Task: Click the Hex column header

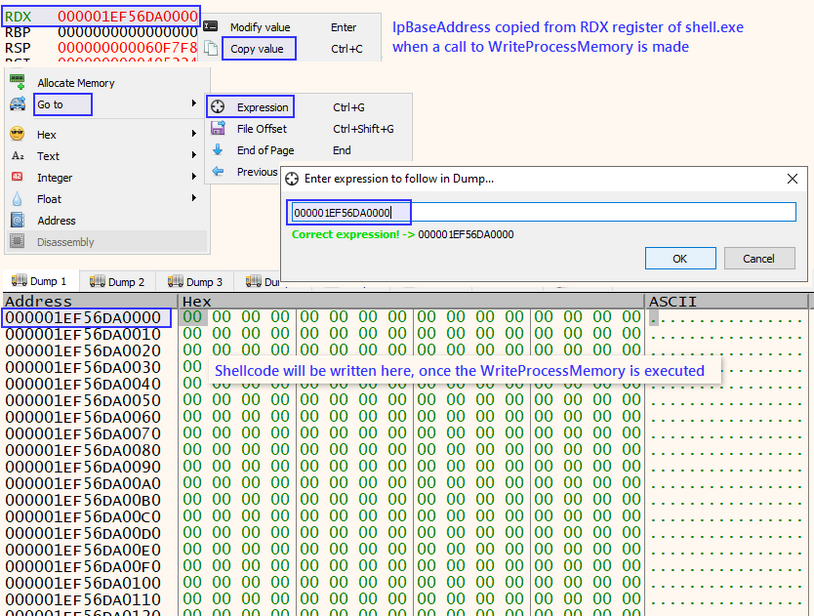Action: pos(411,301)
